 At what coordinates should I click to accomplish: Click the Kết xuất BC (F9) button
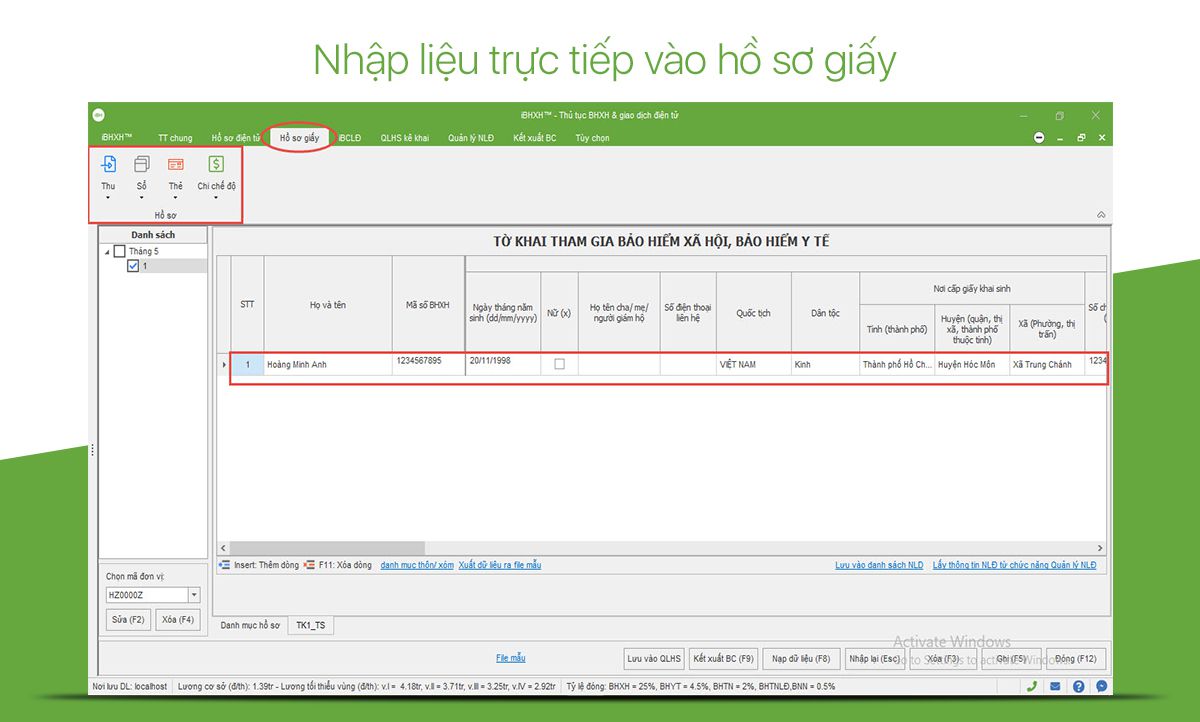pyautogui.click(x=723, y=659)
